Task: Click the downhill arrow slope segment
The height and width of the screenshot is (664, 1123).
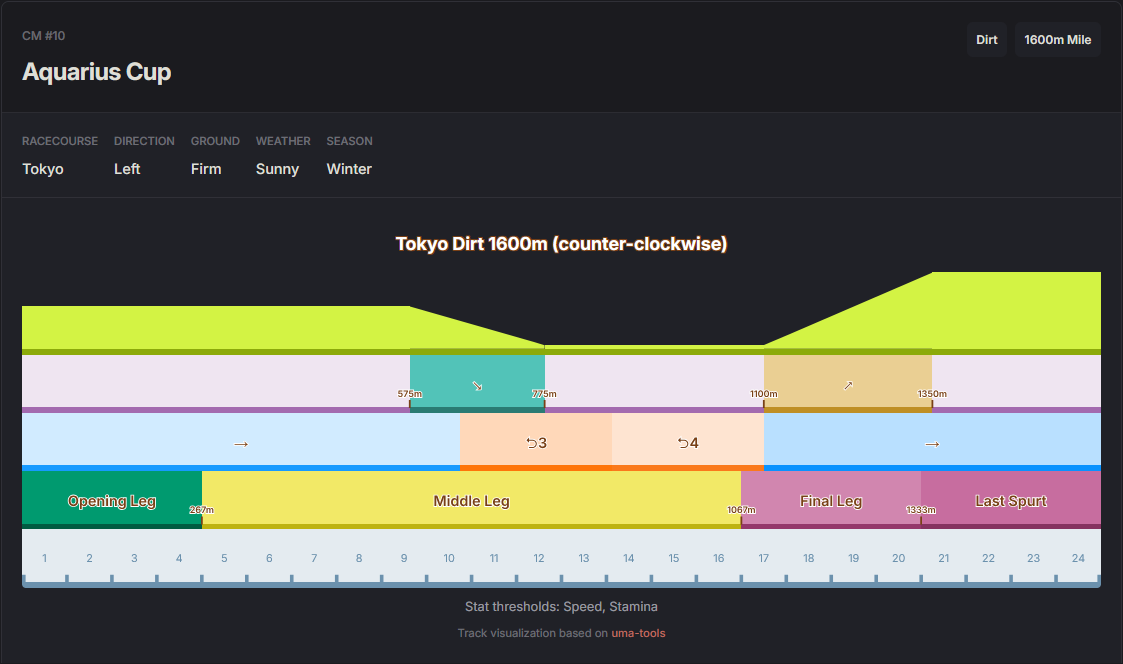Action: pyautogui.click(x=477, y=384)
